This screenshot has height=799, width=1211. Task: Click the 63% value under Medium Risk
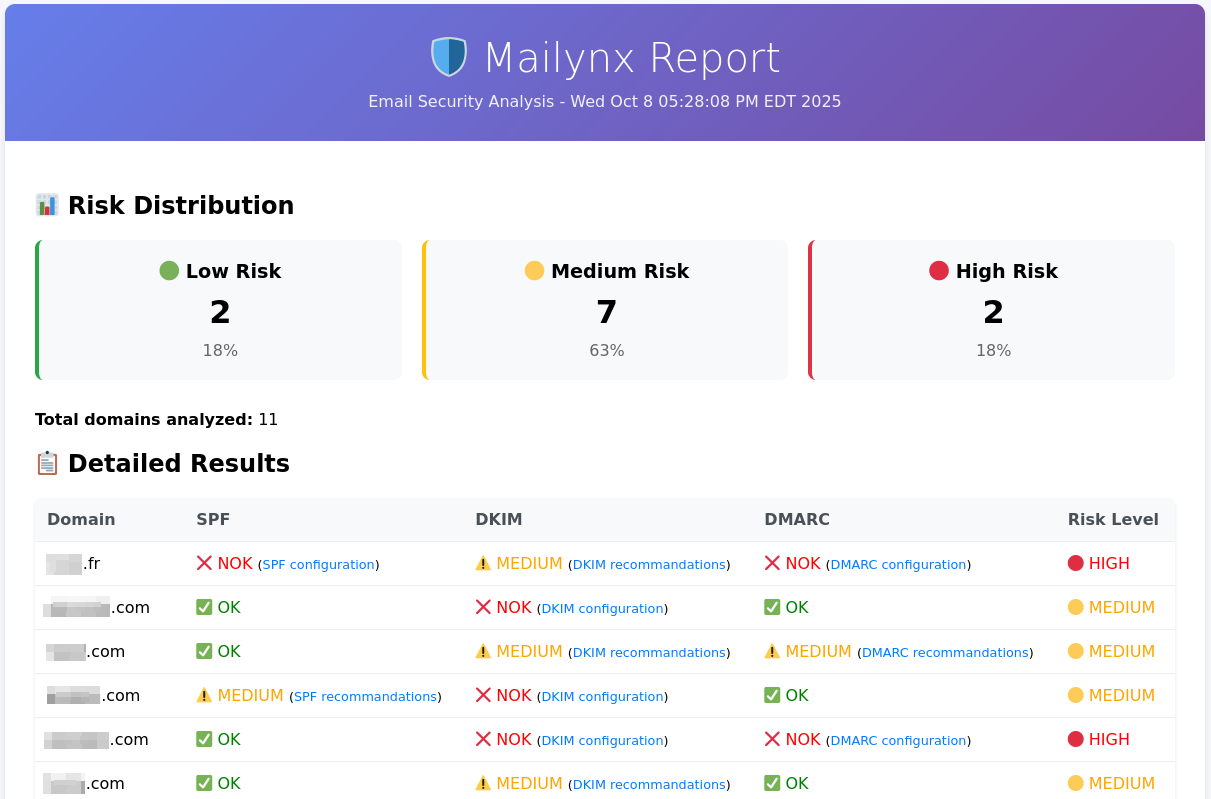tap(607, 350)
